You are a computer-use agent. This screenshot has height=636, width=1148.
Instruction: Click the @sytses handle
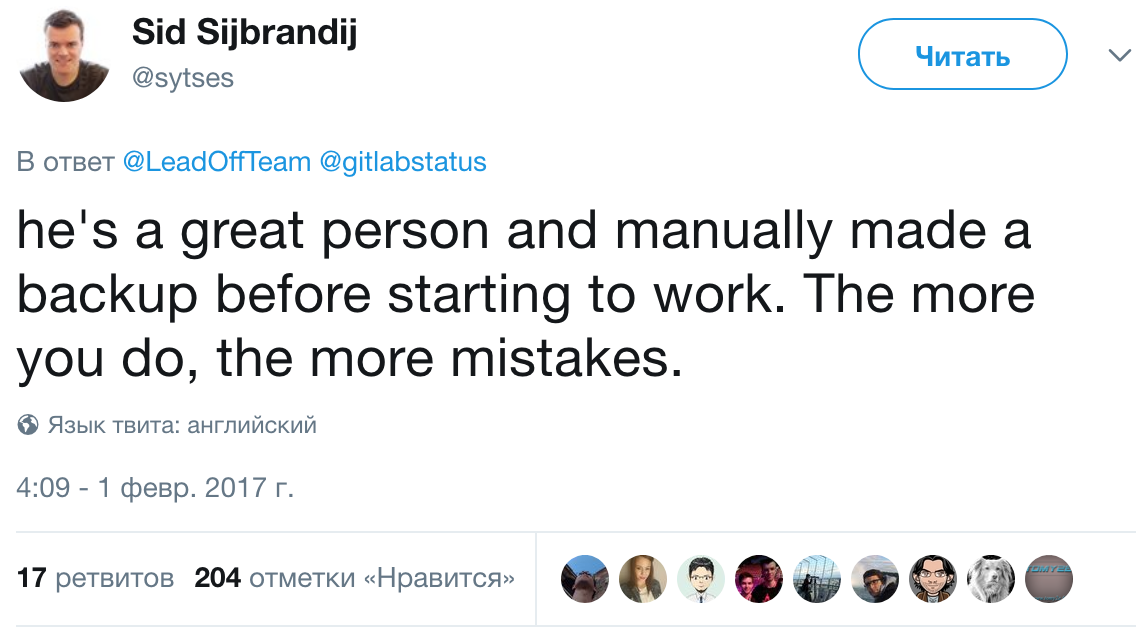click(183, 77)
